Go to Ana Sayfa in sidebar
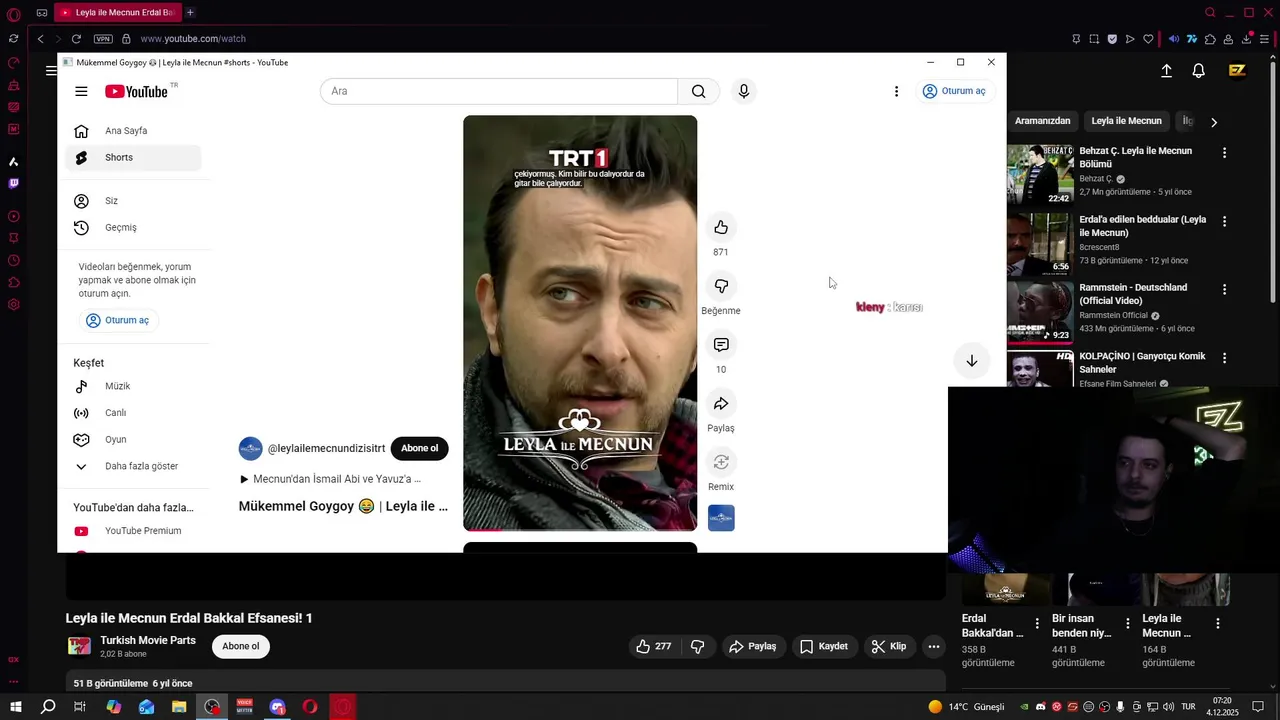Viewport: 1280px width, 720px height. [x=133, y=131]
